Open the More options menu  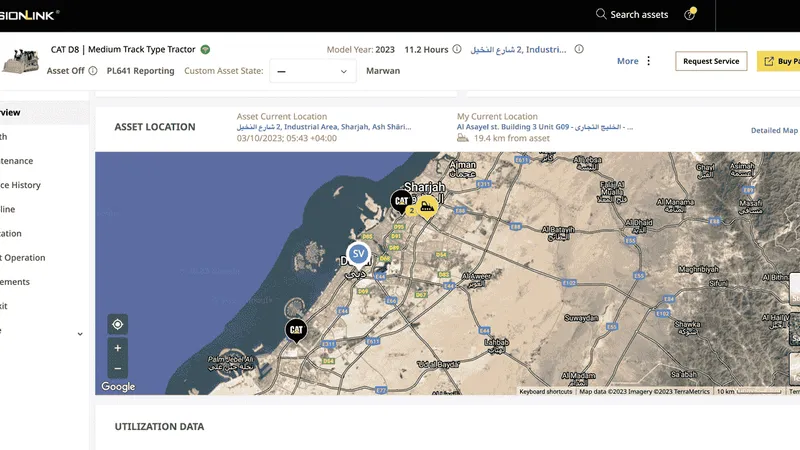(x=634, y=61)
